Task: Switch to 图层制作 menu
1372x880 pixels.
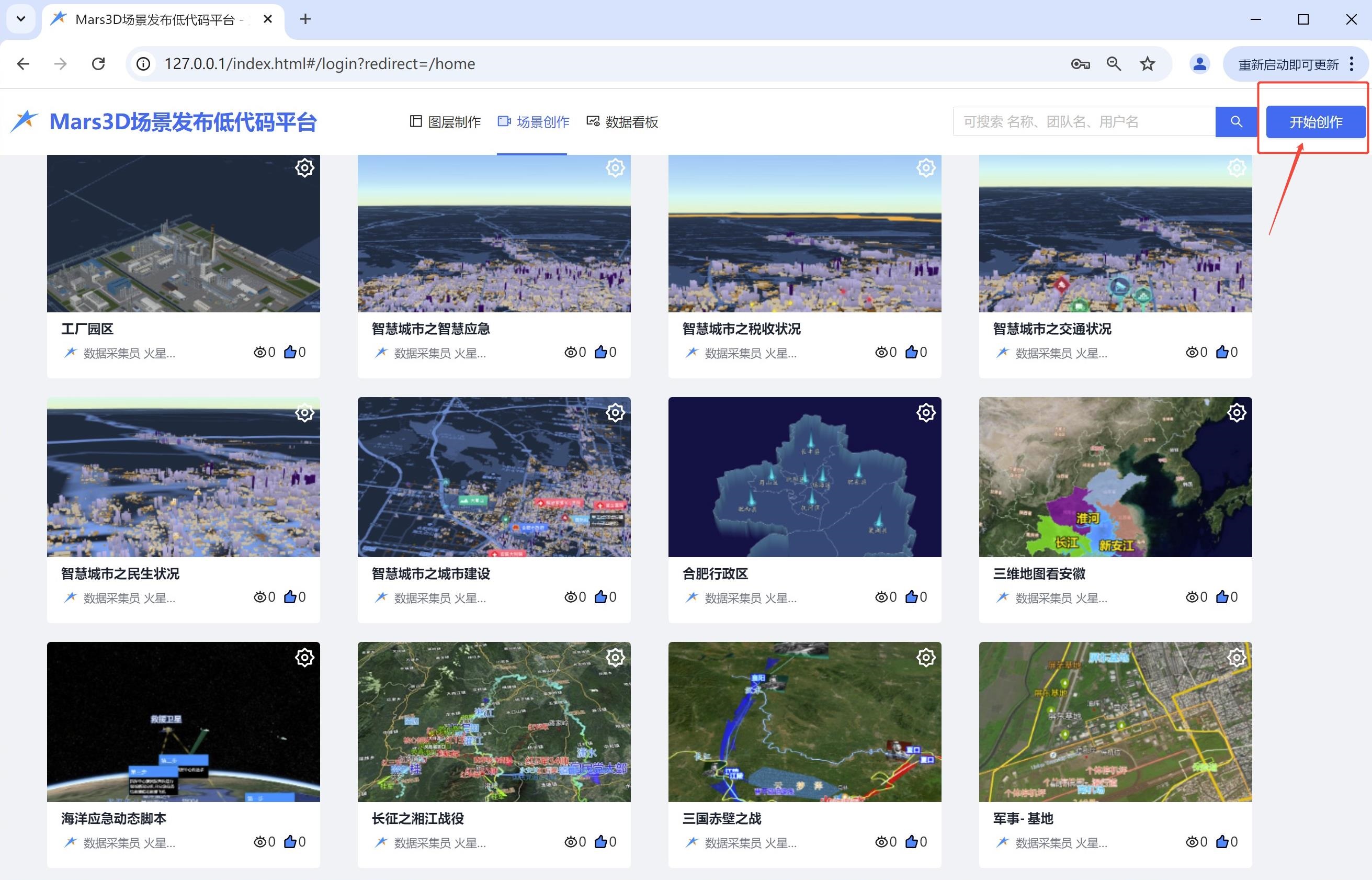Action: point(446,122)
